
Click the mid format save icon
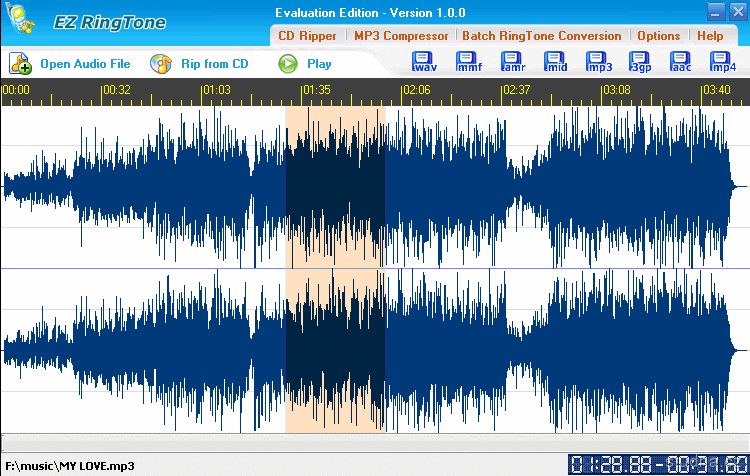(x=556, y=63)
